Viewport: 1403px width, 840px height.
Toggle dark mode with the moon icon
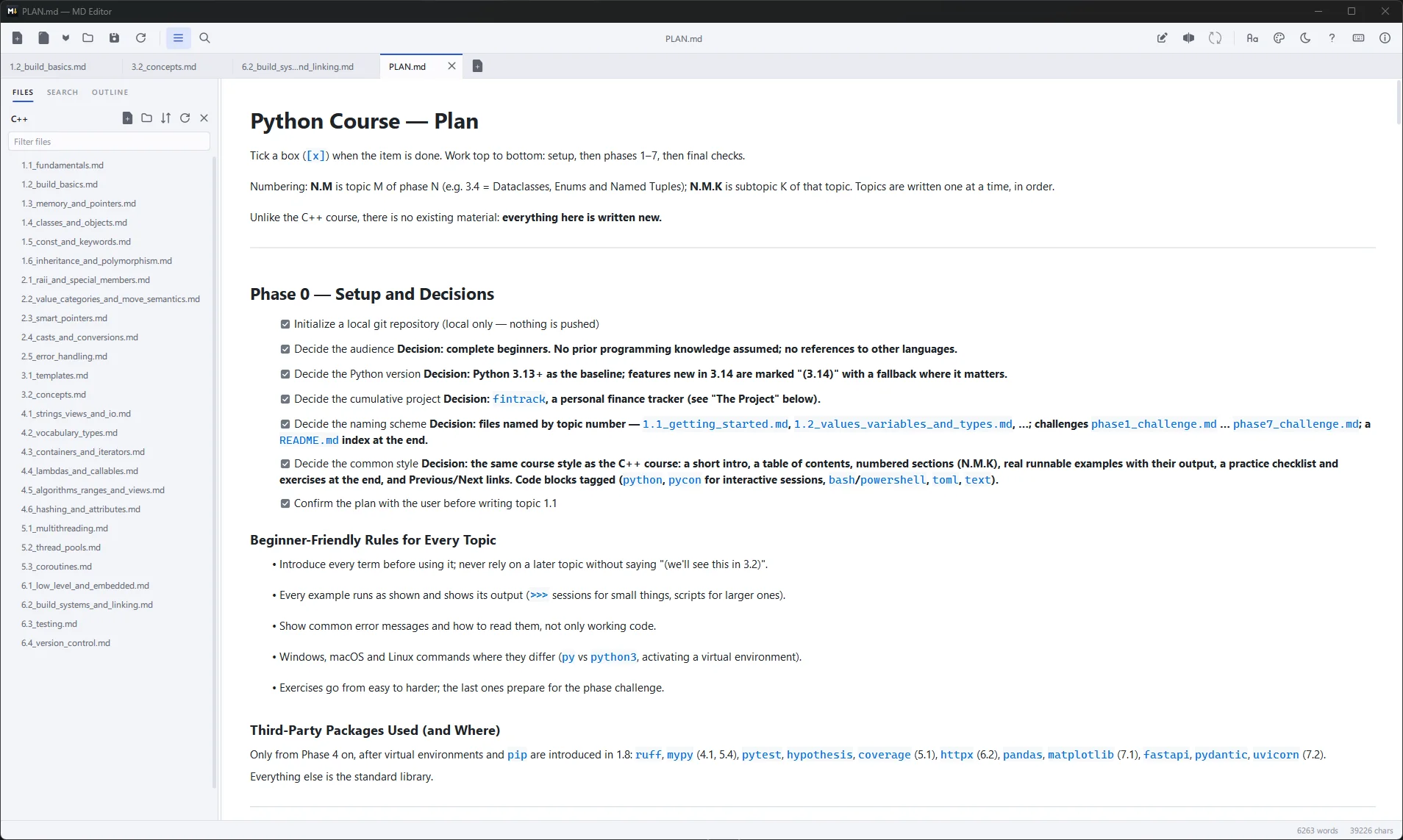[1306, 38]
